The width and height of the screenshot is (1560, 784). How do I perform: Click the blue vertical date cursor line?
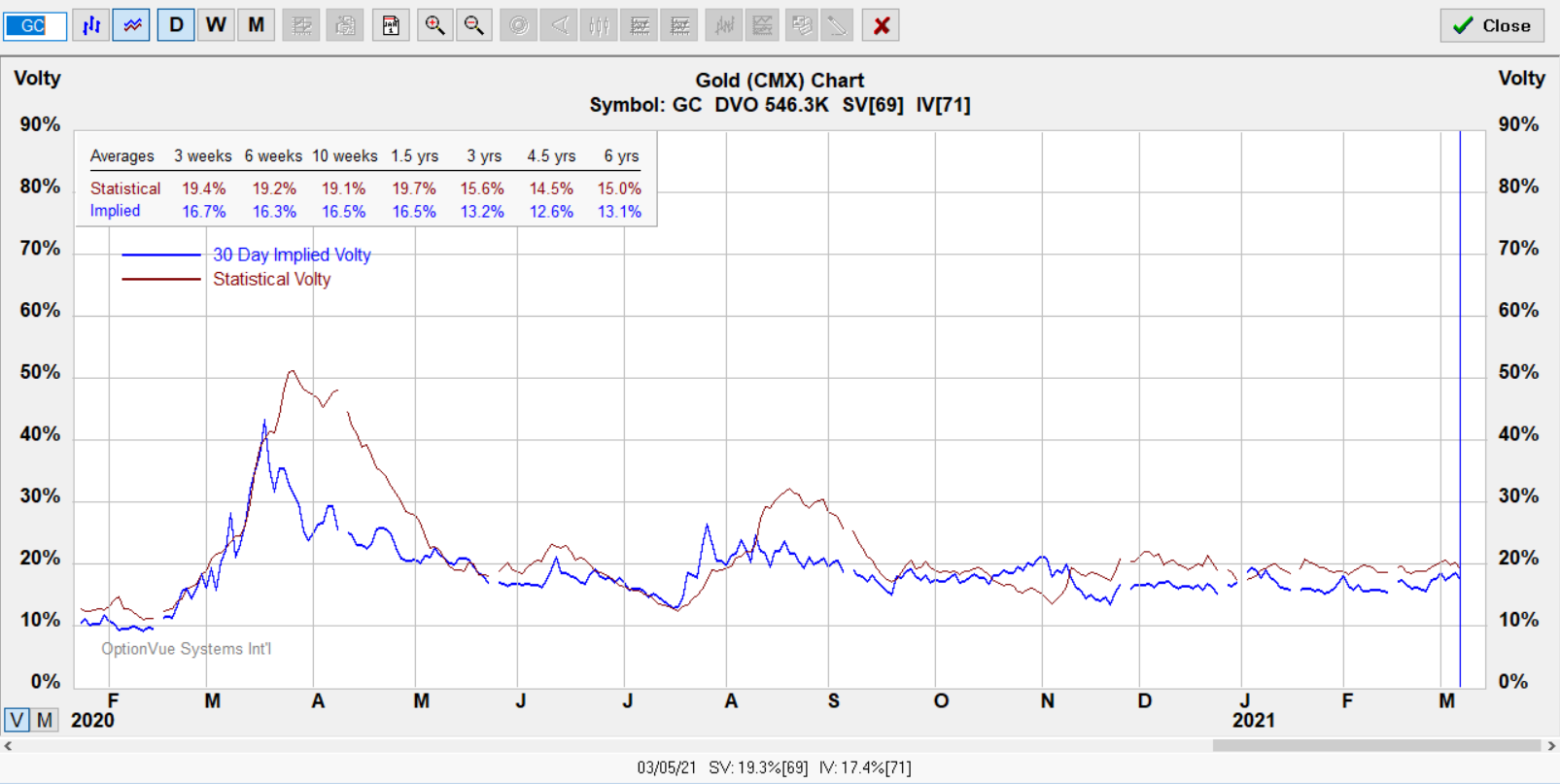1460,408
